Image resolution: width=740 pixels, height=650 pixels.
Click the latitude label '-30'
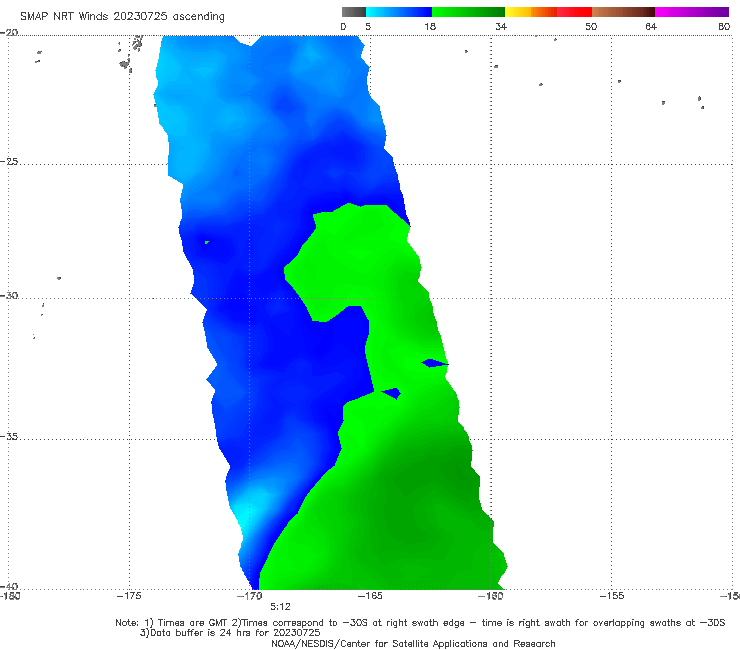[9, 295]
